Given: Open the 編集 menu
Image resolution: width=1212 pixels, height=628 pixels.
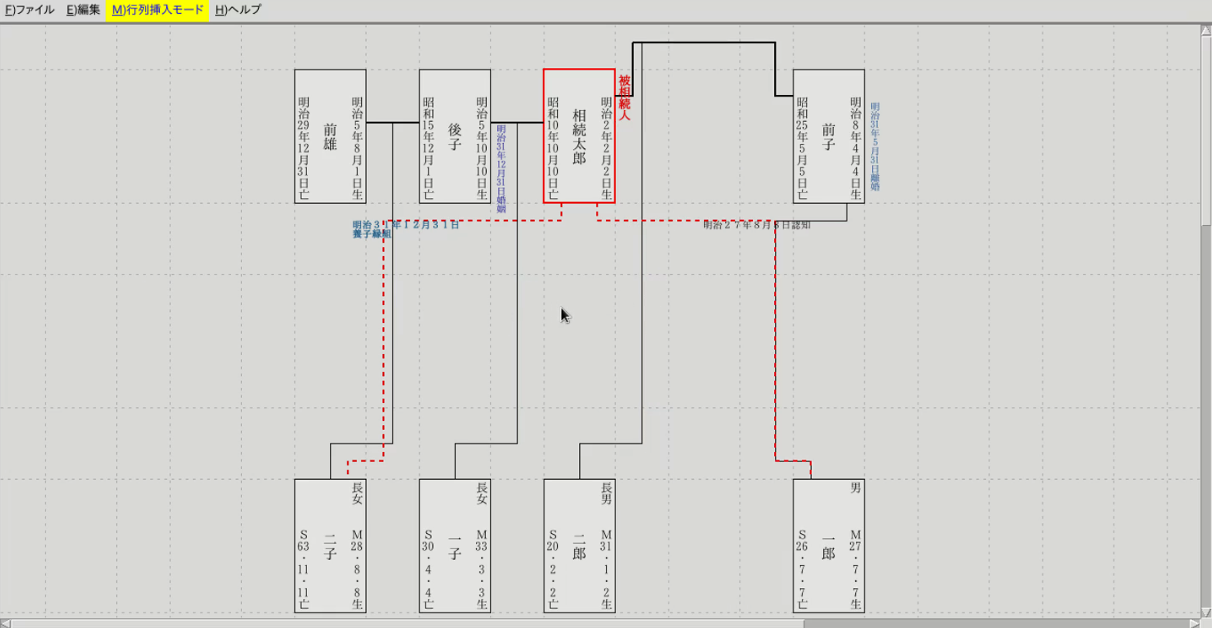Looking at the screenshot, I should pyautogui.click(x=83, y=10).
